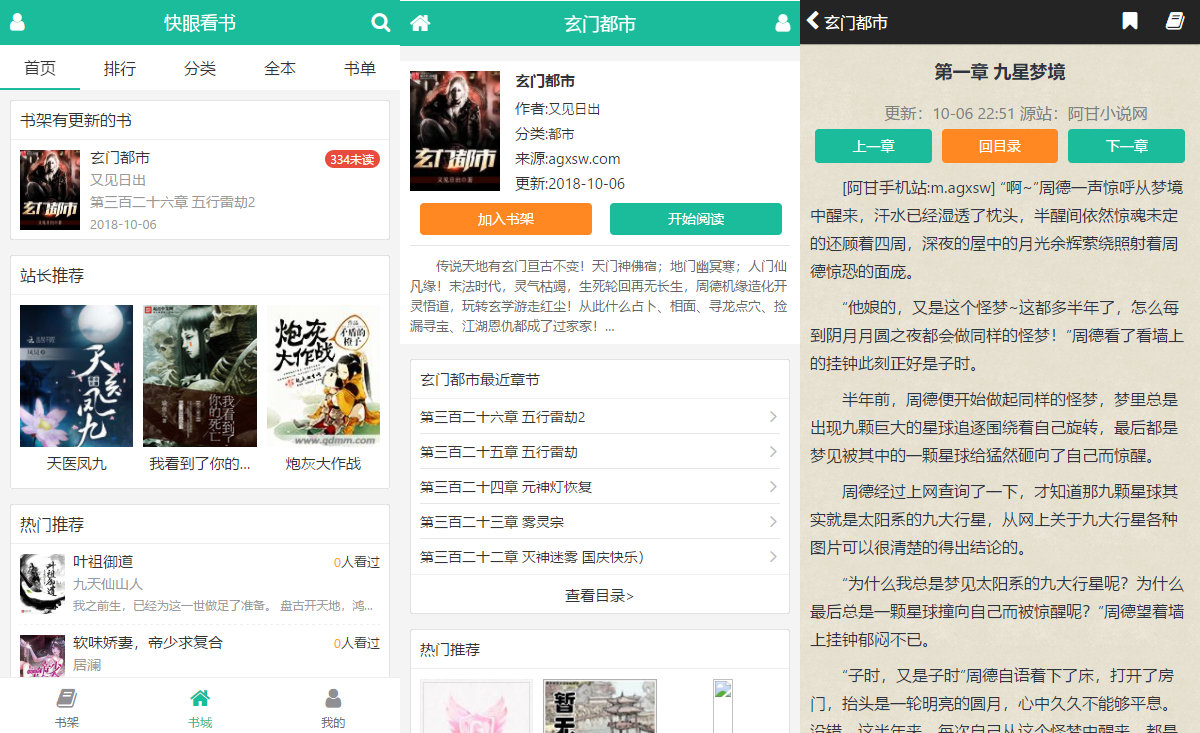Click author line 作者:又见日出
Viewport: 1200px width, 733px height.
(x=558, y=108)
